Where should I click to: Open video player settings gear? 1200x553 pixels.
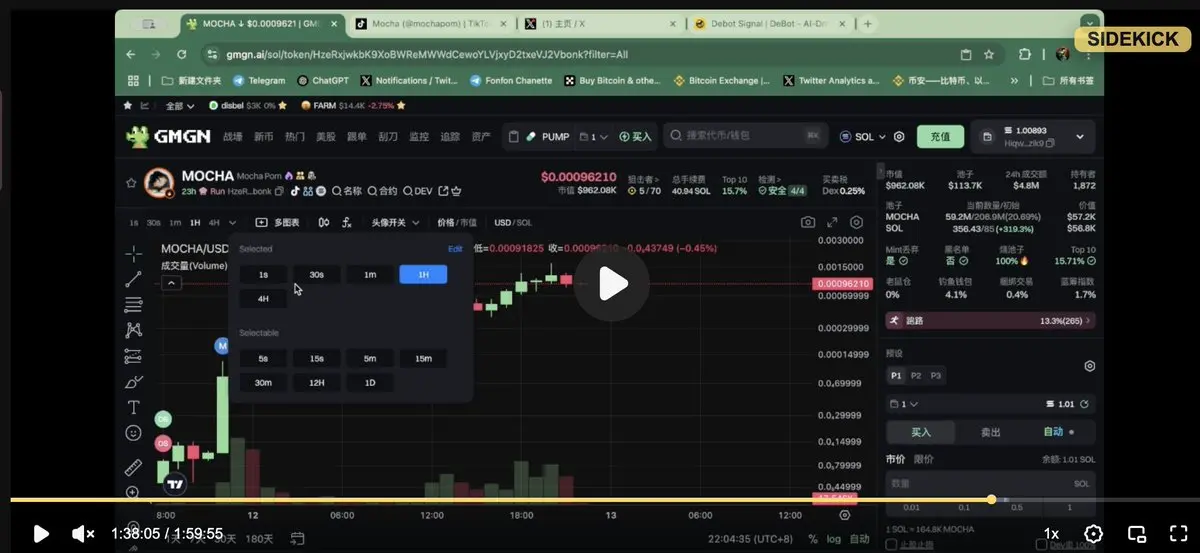pyautogui.click(x=1094, y=534)
